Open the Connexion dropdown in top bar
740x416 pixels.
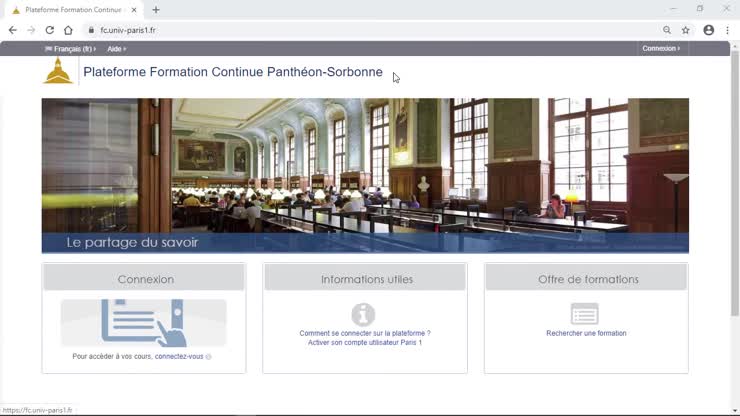(x=660, y=48)
